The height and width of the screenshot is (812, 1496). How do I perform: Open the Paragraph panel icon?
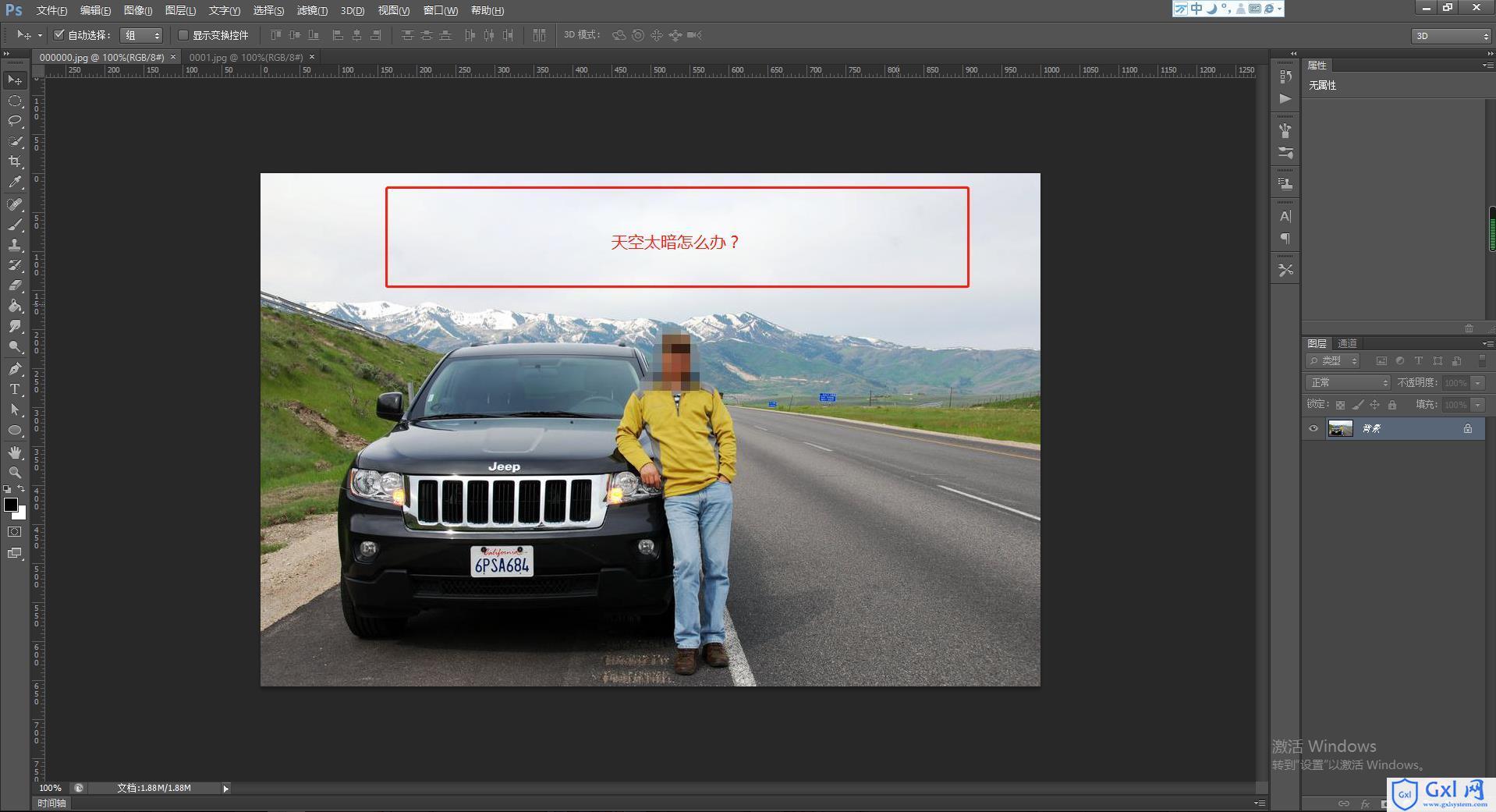(x=1285, y=239)
